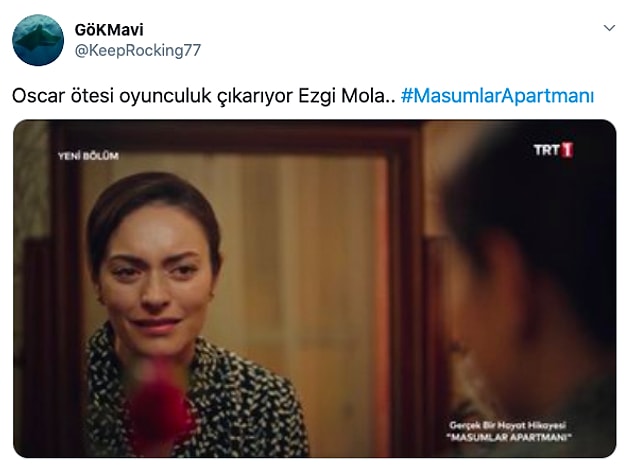Image resolution: width=635 pixels, height=467 pixels.
Task: Click the Gerçek Bir Hayat Hikayesi caption
Action: pos(507,425)
